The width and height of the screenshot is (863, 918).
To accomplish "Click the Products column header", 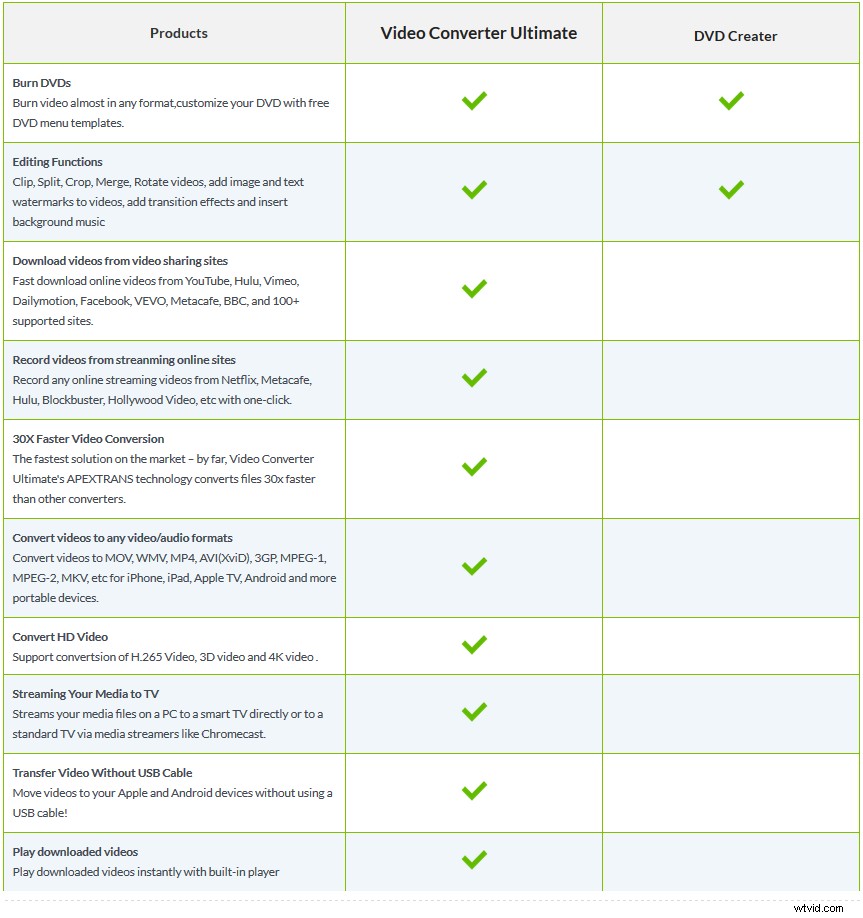I will pos(179,33).
